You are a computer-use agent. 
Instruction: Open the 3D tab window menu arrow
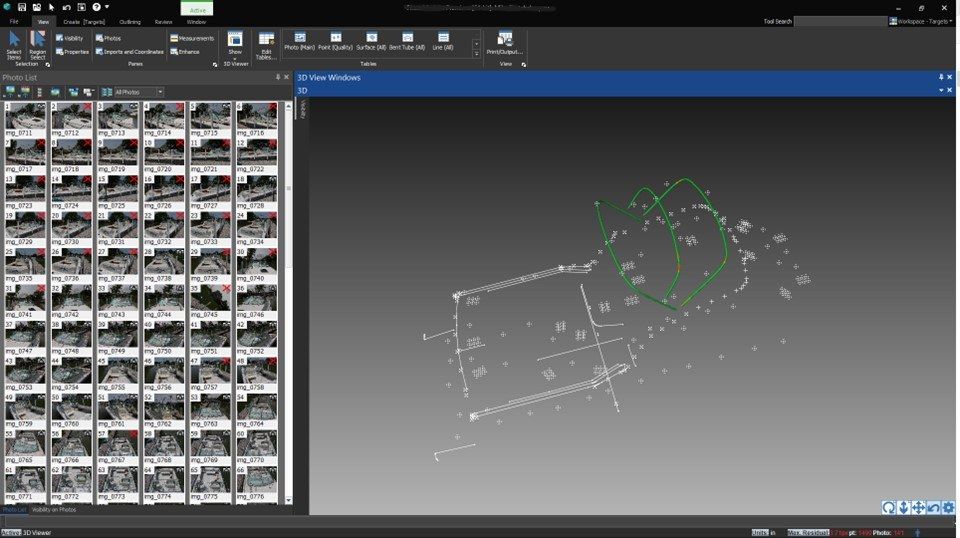[941, 90]
